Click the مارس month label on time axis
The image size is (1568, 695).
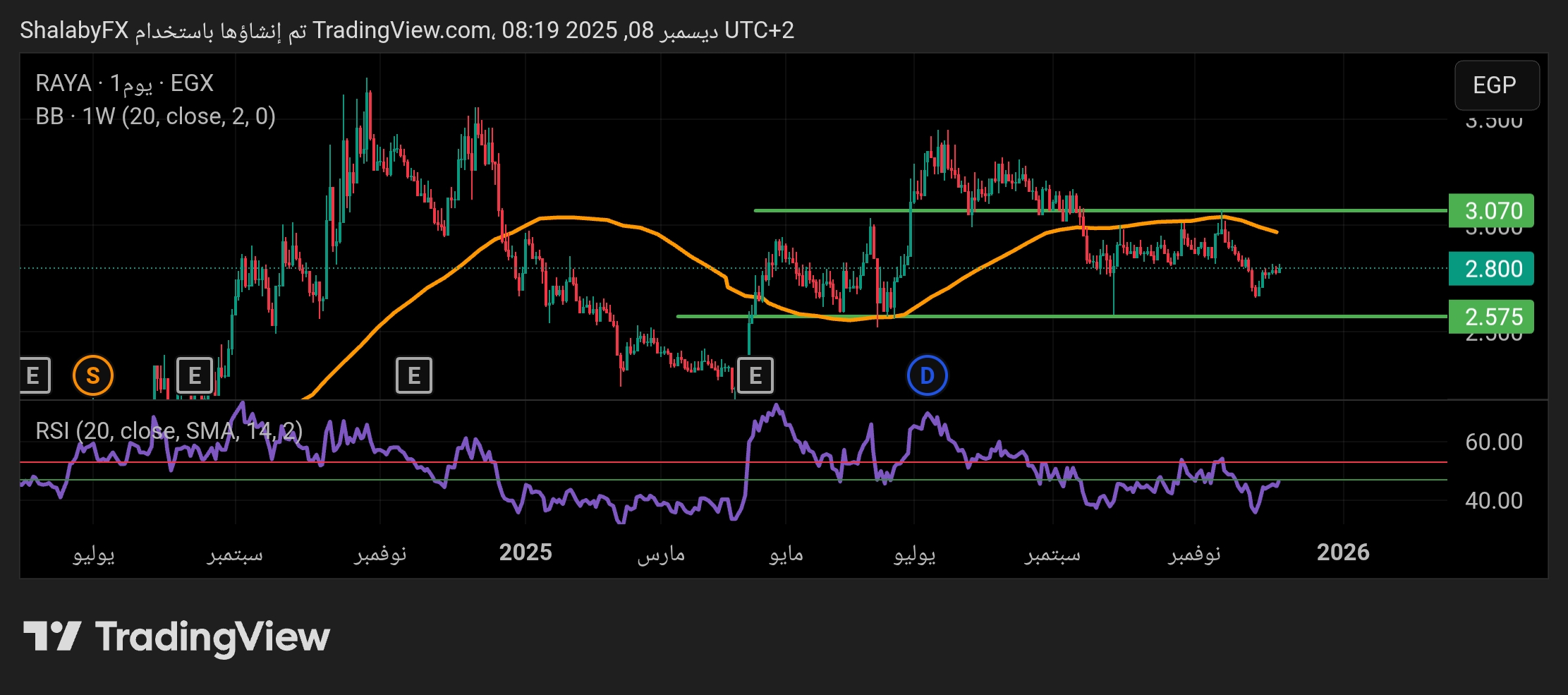coord(661,554)
